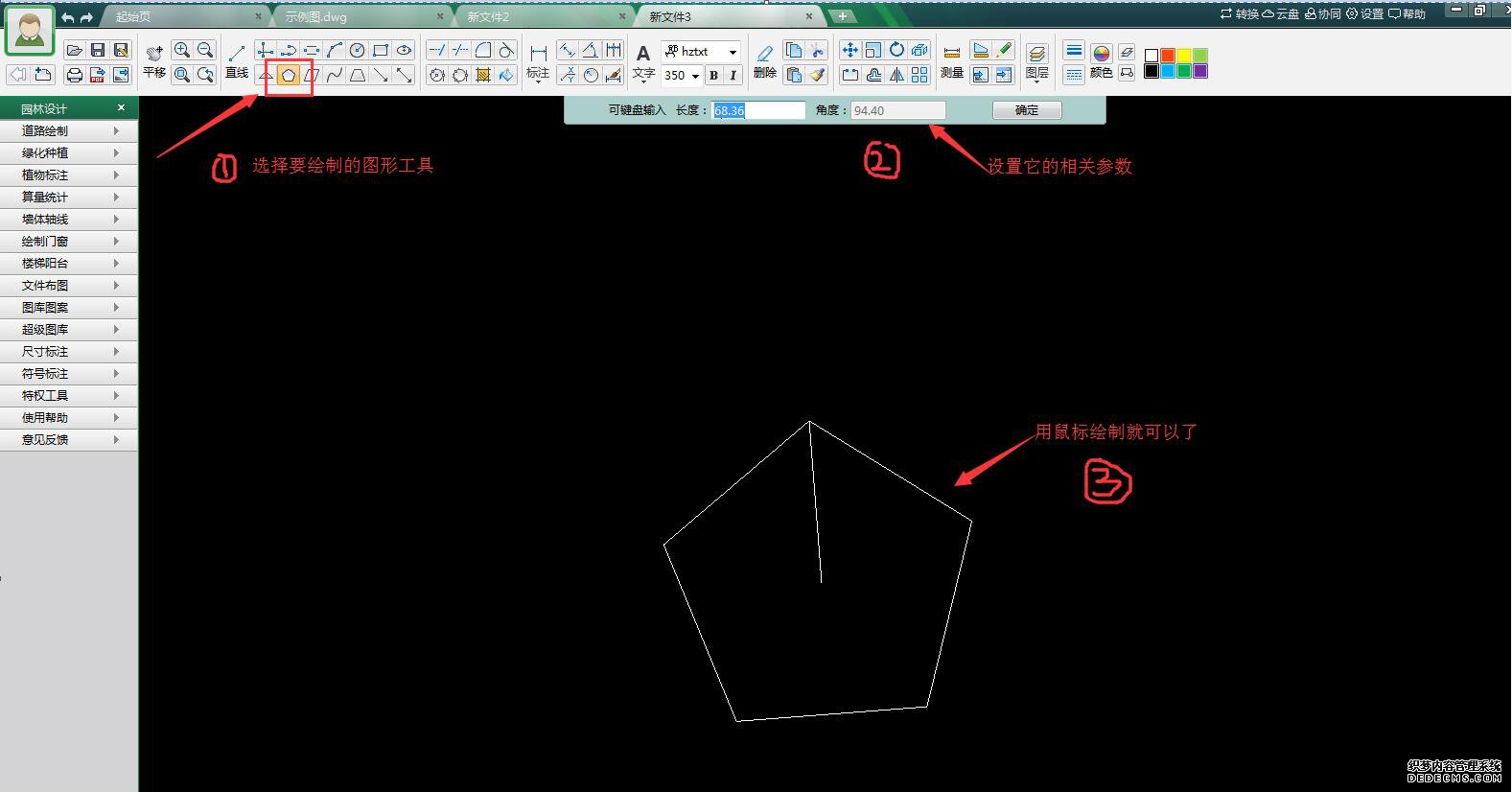Click the paste clipboard icon

[794, 75]
